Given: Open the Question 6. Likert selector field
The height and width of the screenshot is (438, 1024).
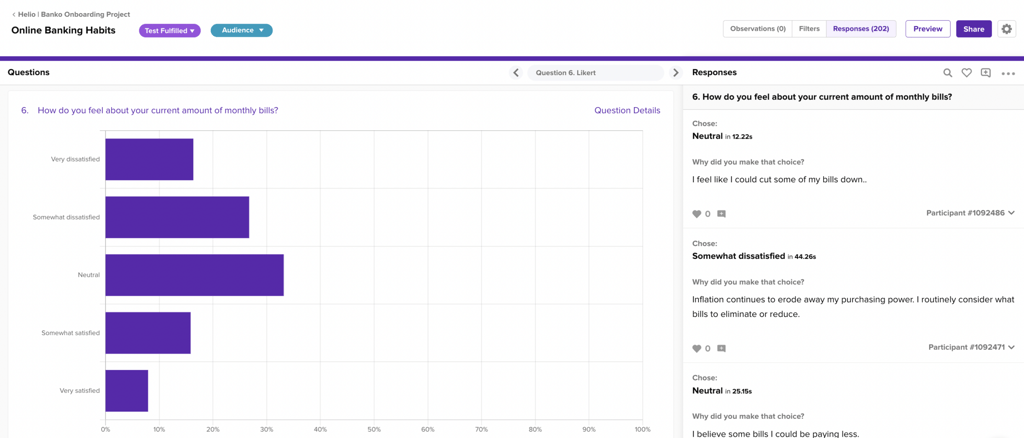Looking at the screenshot, I should (595, 73).
